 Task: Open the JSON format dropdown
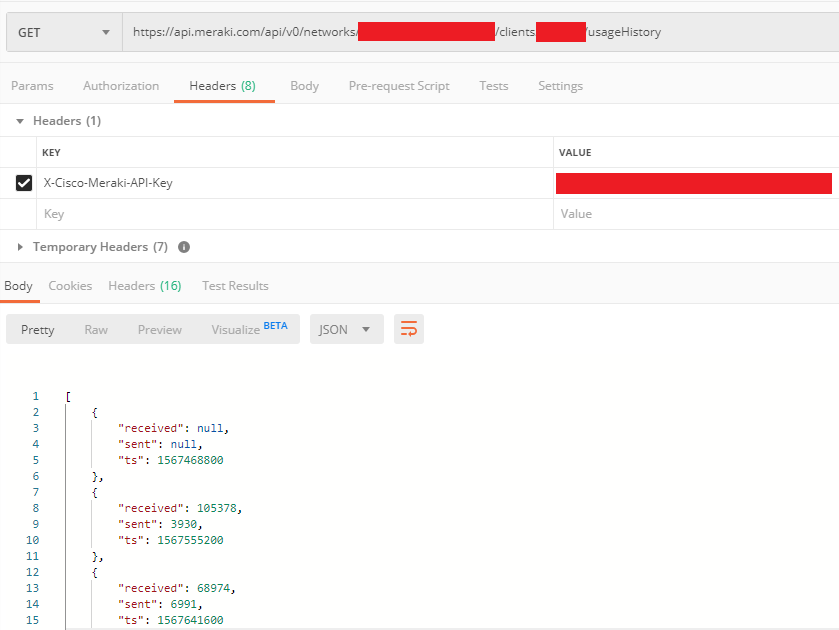pyautogui.click(x=346, y=329)
